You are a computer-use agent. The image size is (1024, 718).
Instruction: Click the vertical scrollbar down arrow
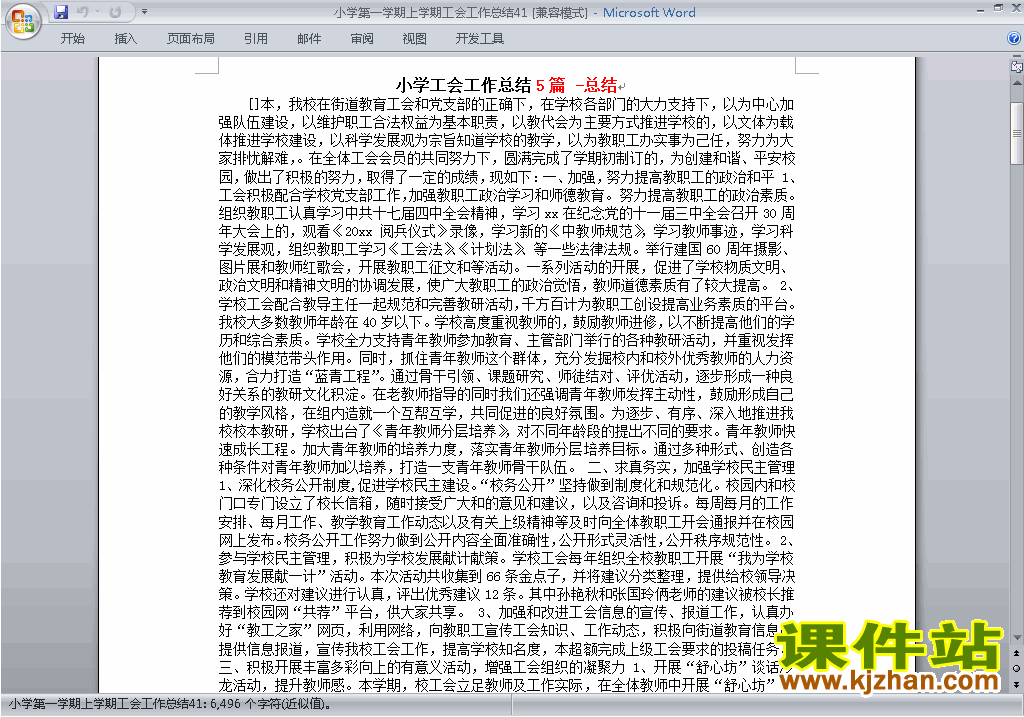pos(1017,638)
